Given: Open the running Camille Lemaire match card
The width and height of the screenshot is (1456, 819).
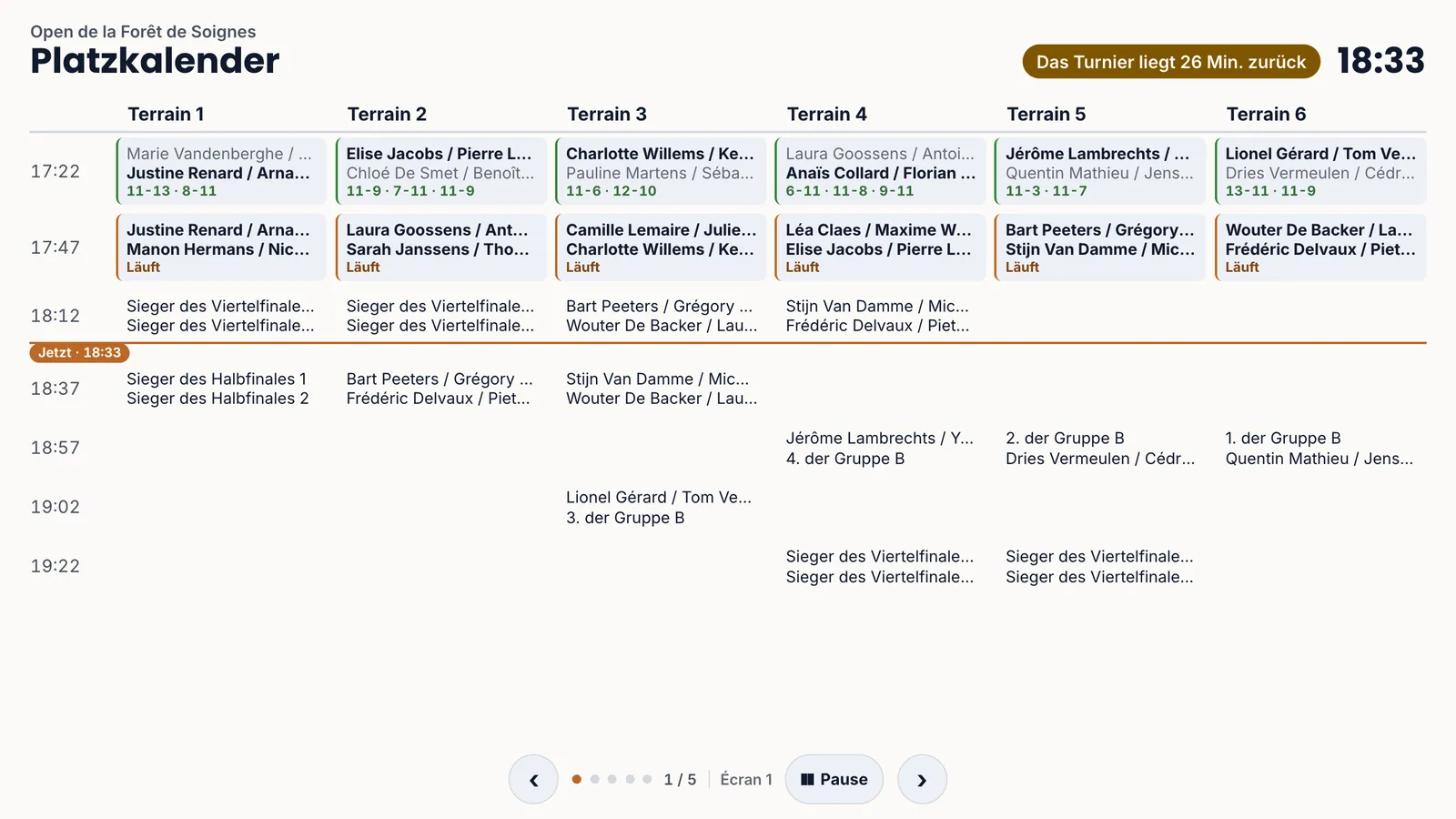Looking at the screenshot, I should [x=661, y=248].
